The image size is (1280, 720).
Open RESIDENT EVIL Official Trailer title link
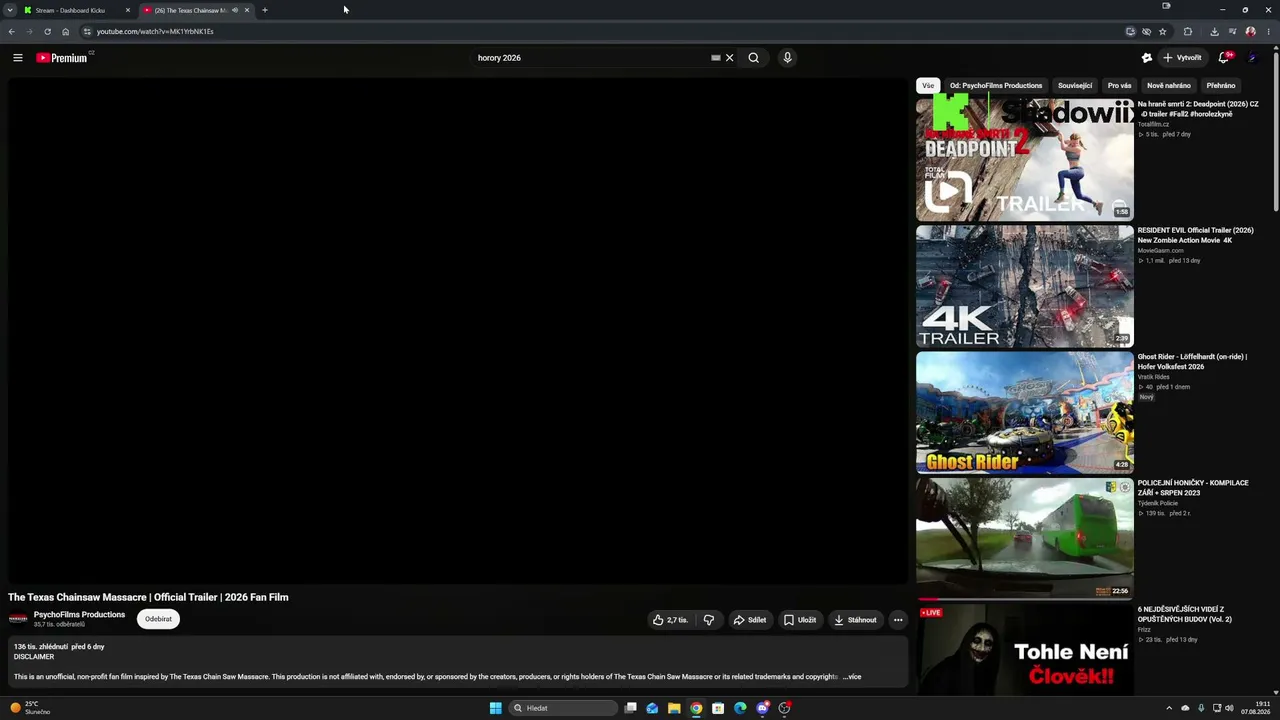pyautogui.click(x=1195, y=235)
